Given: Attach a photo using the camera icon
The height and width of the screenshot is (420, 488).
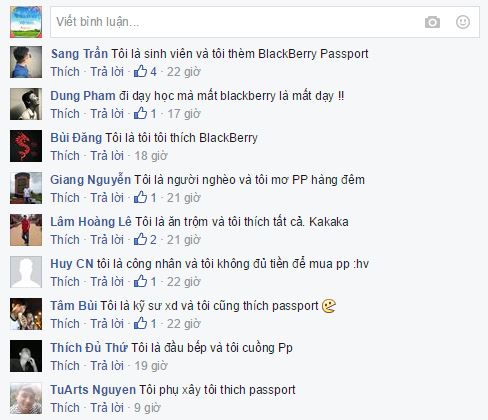Looking at the screenshot, I should coord(432,22).
